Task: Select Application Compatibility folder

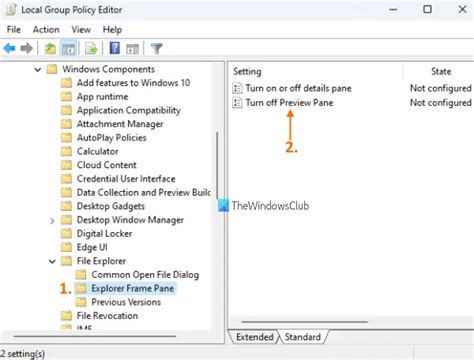Action: [129, 110]
